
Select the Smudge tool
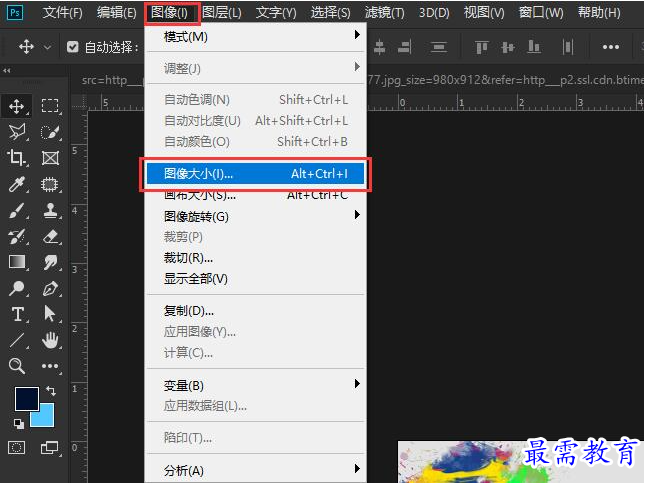point(50,262)
